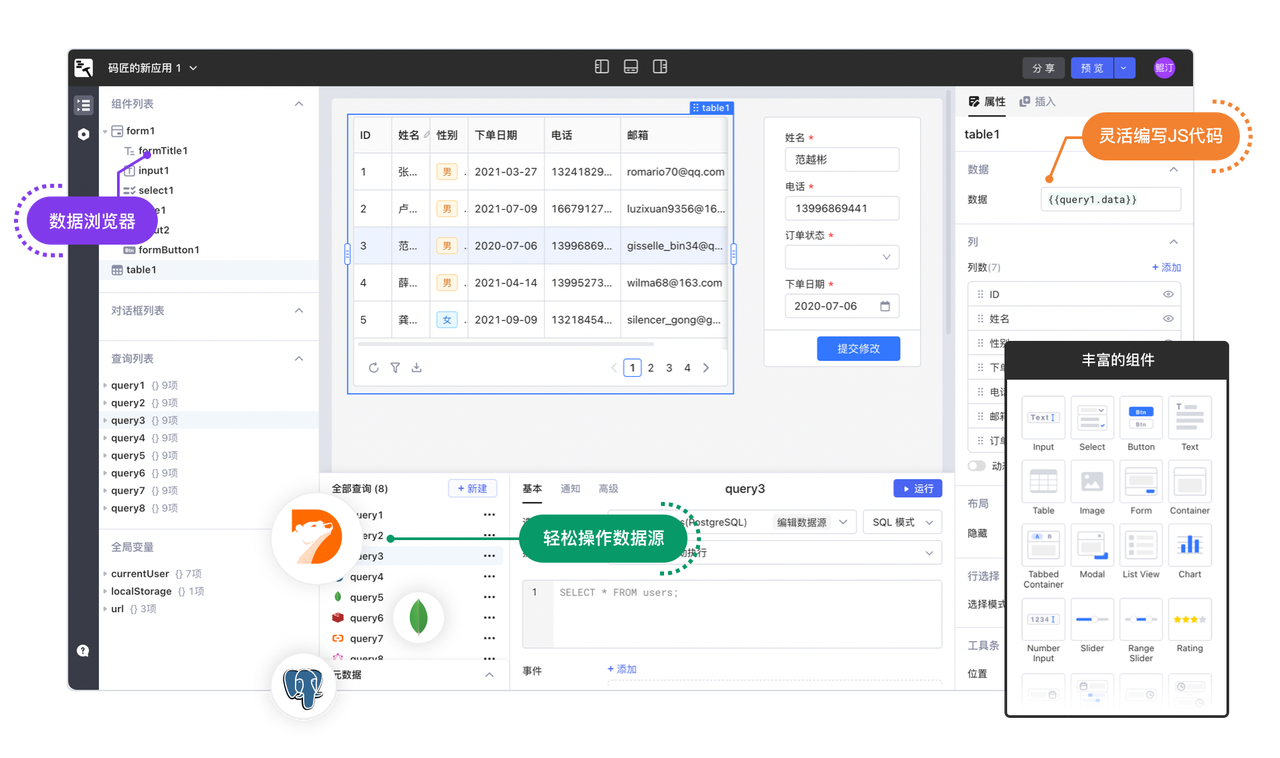Image resolution: width=1280 pixels, height=758 pixels.
Task: Click + 新建 to create a query
Action: [x=472, y=489]
